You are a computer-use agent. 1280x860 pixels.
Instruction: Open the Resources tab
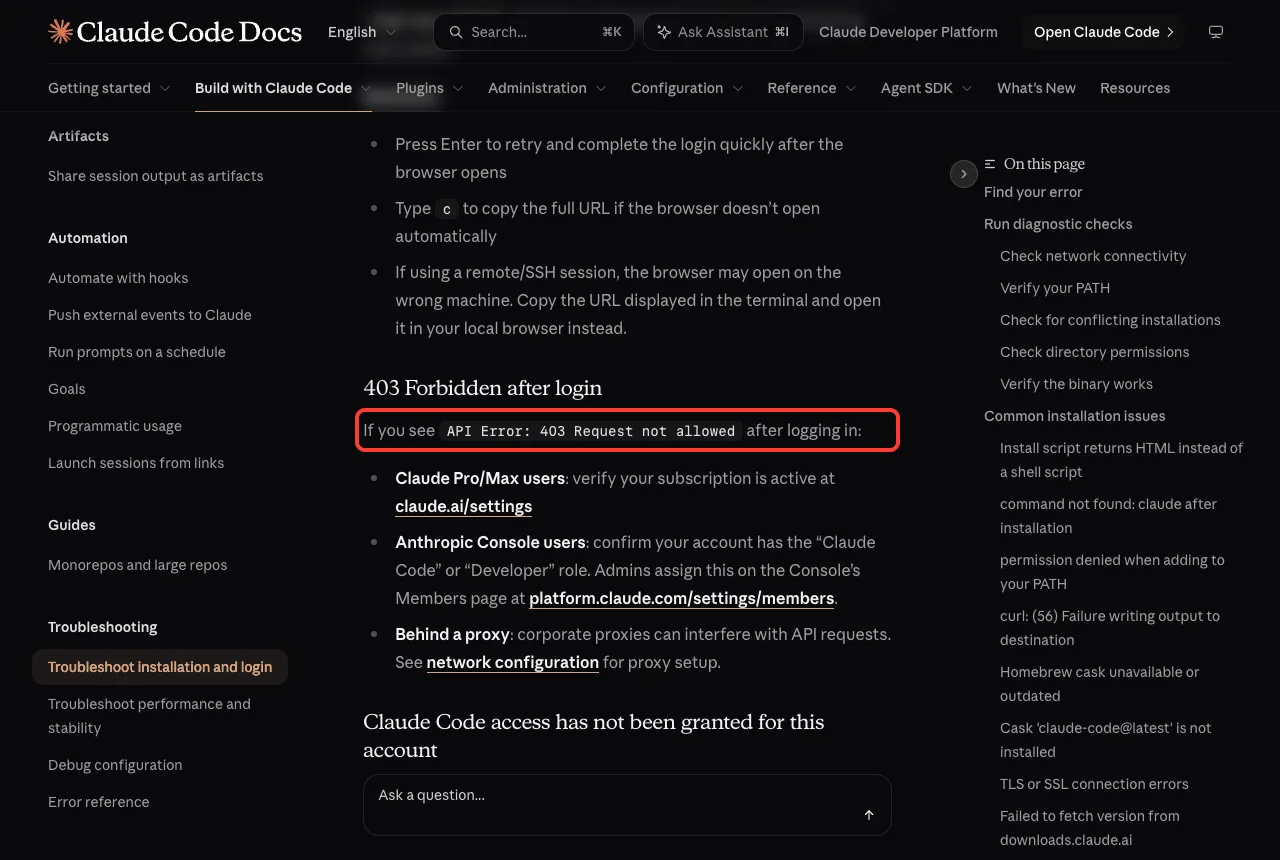(x=1135, y=88)
